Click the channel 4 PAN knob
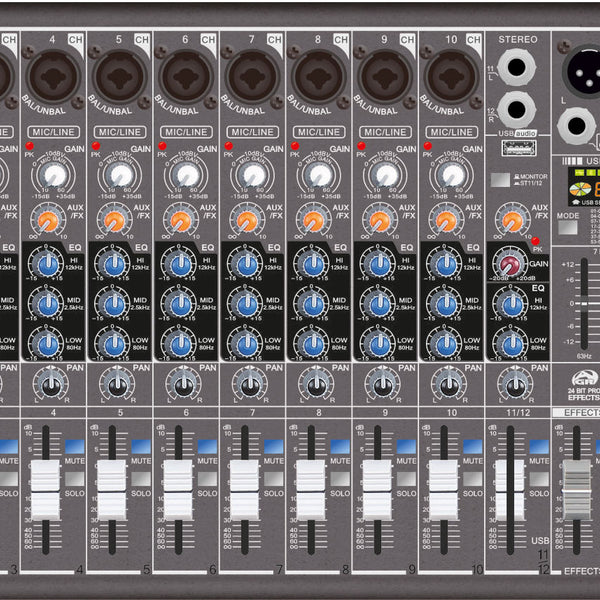 51,385
